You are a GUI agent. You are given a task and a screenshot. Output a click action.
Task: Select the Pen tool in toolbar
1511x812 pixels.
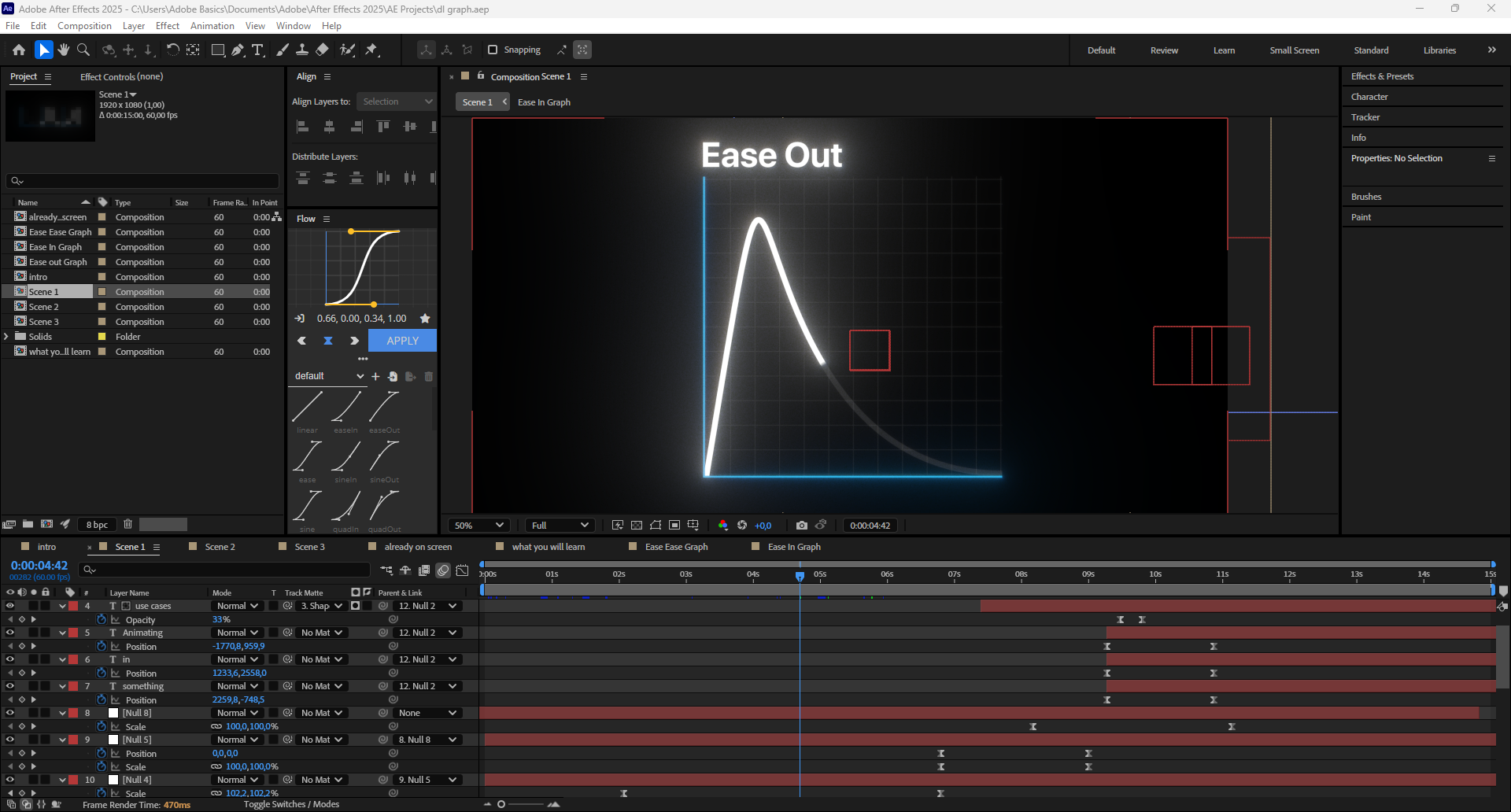point(238,50)
